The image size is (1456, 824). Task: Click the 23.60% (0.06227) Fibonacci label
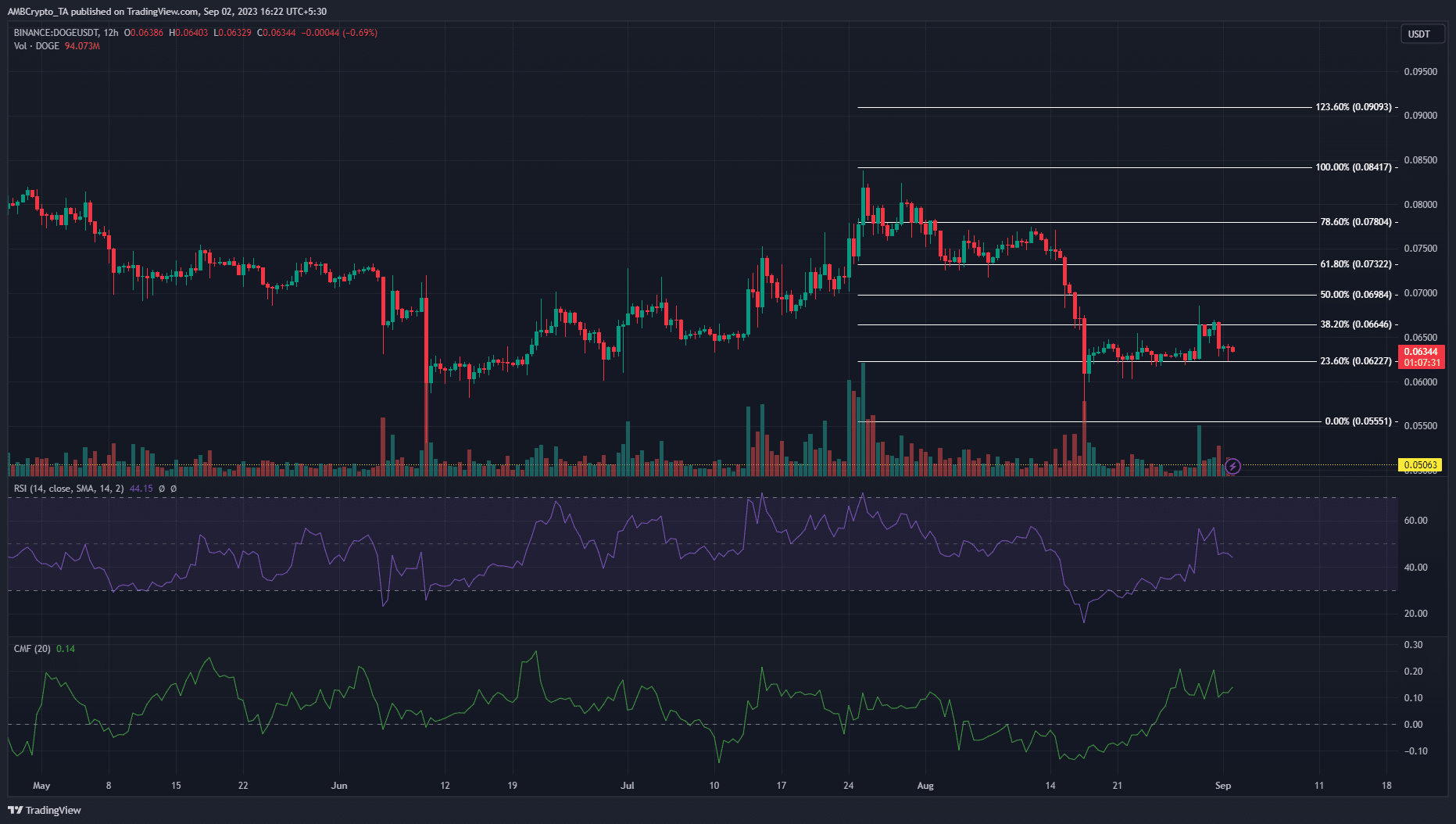click(1356, 361)
